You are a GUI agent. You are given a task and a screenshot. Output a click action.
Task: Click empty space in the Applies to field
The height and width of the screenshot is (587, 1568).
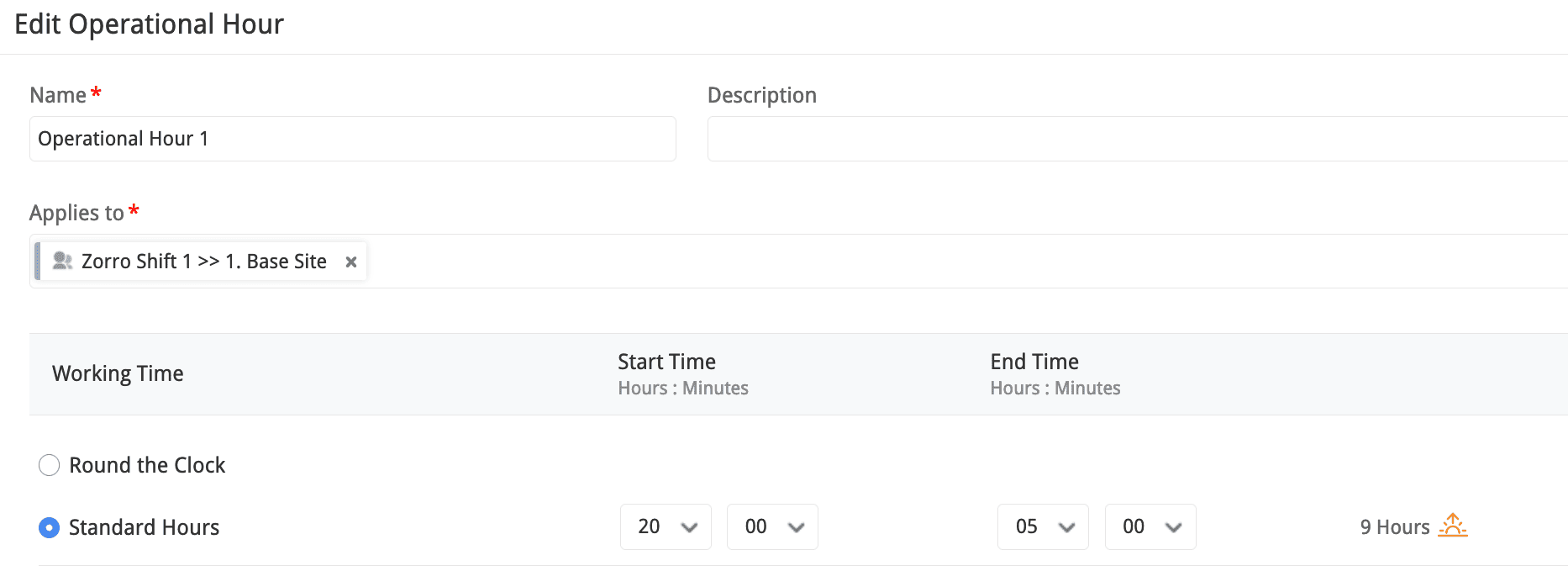point(924,262)
